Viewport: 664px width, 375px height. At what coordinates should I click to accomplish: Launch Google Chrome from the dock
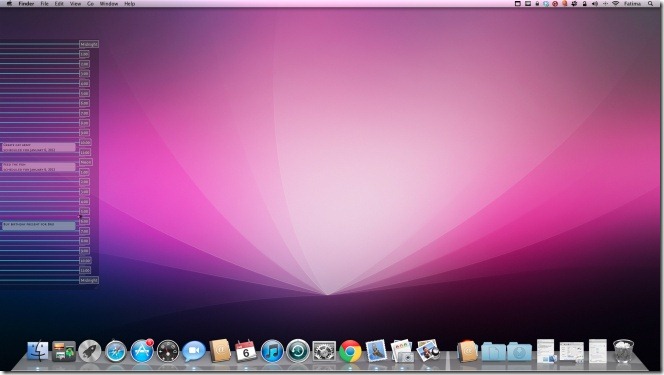350,351
